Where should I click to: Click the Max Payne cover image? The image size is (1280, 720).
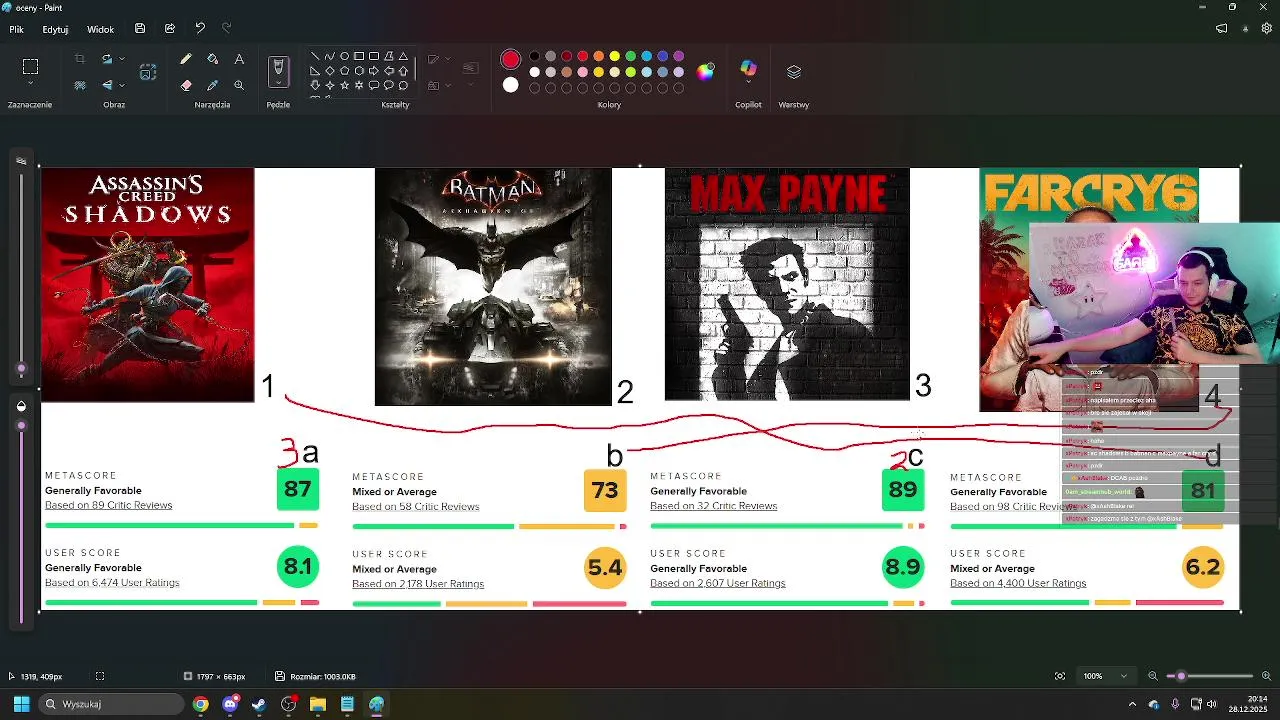click(787, 284)
